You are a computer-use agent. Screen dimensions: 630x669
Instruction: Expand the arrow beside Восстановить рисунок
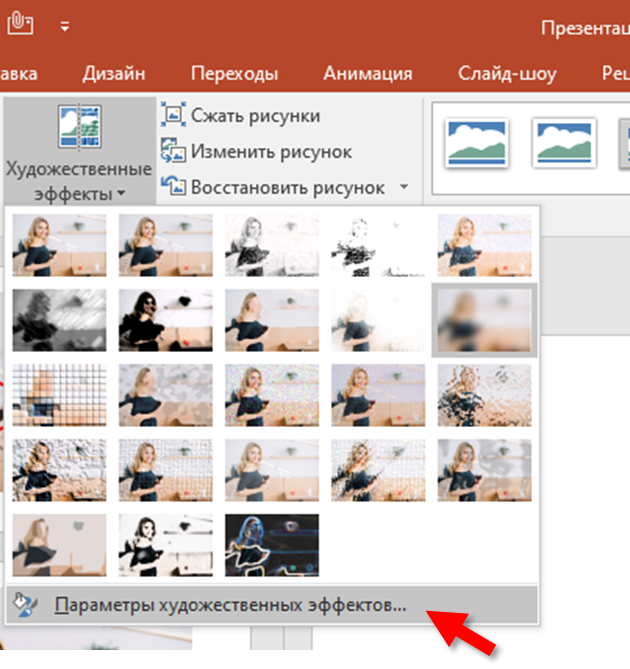404,187
